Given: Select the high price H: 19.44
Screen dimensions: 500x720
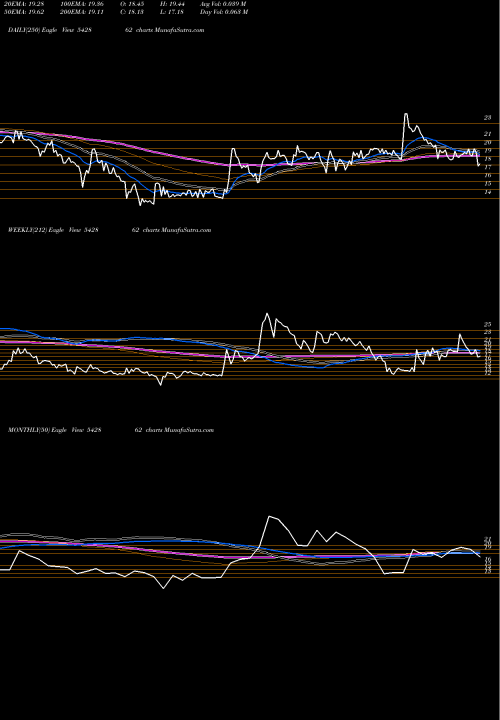Looking at the screenshot, I should click(172, 4).
